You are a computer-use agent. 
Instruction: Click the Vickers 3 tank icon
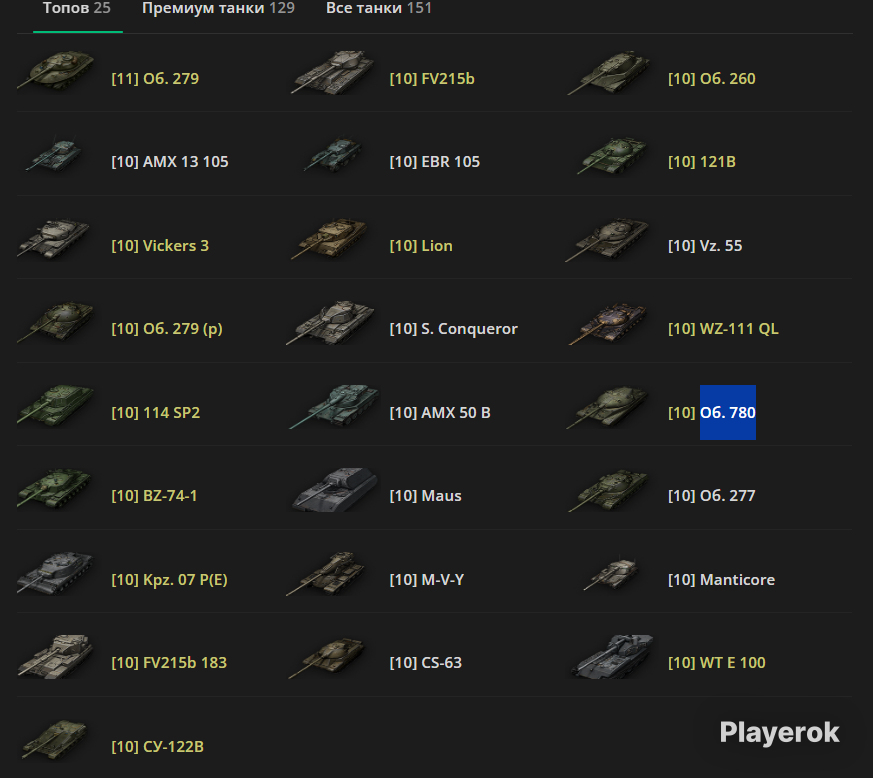point(54,239)
